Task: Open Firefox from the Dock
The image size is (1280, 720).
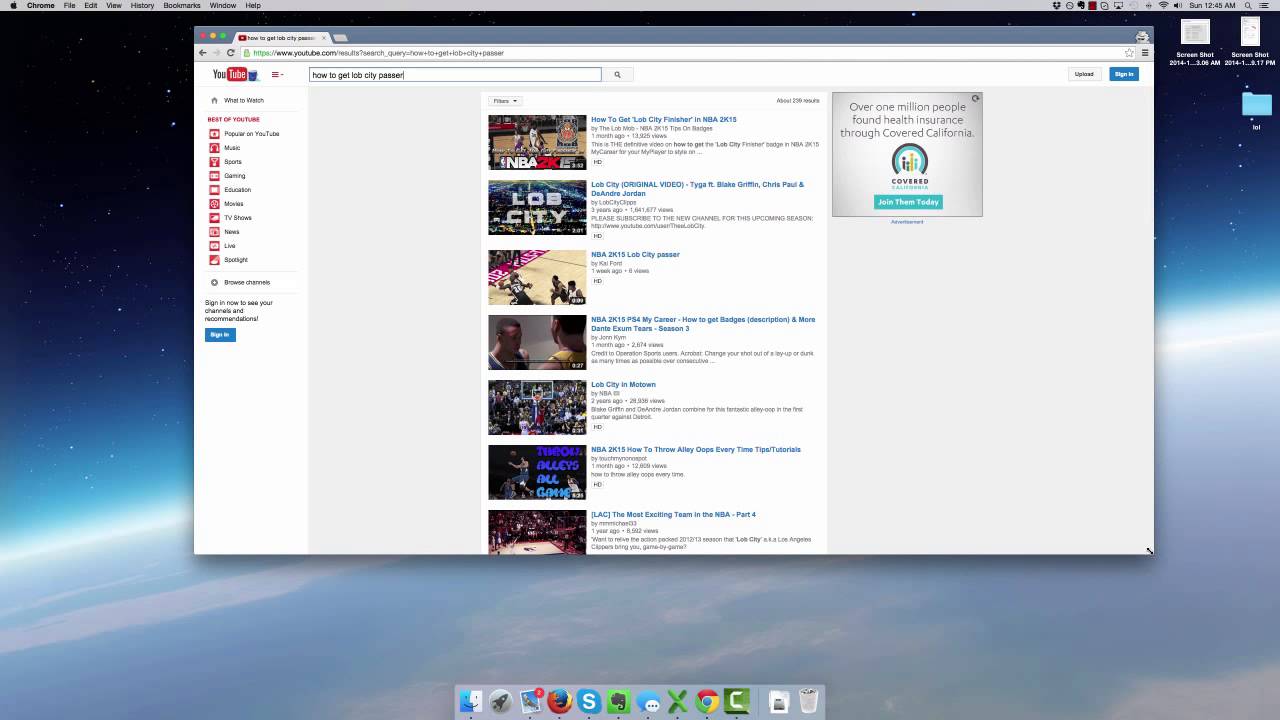Action: 559,702
